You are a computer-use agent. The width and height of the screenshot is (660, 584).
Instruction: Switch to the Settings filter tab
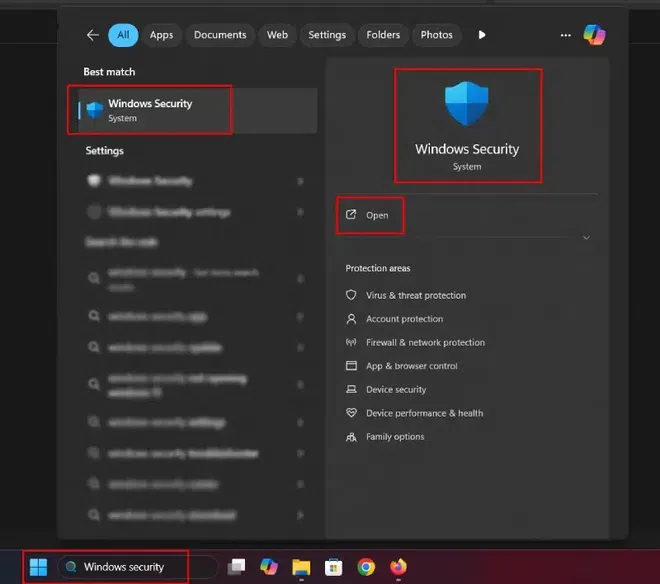pos(327,35)
